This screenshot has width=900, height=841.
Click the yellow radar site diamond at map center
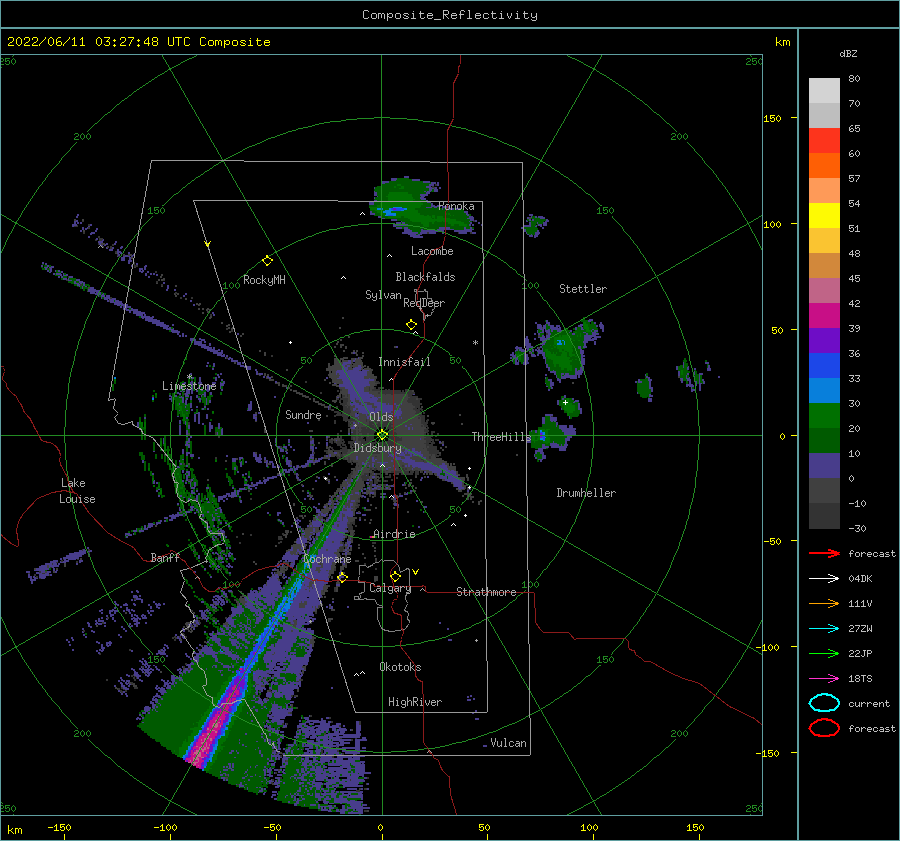click(x=382, y=435)
